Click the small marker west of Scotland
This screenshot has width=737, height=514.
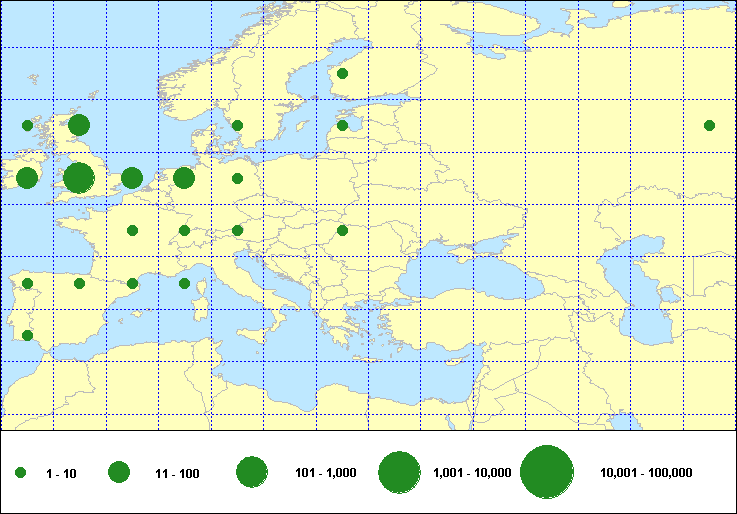(27, 125)
